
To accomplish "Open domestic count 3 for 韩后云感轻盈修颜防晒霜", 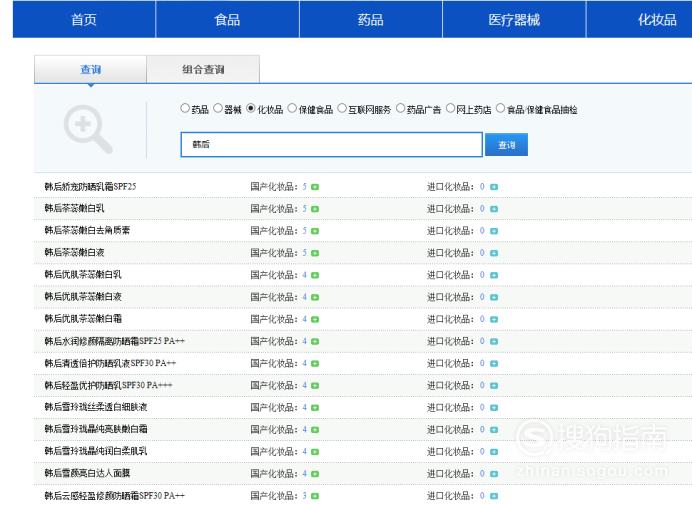I will coord(305,496).
